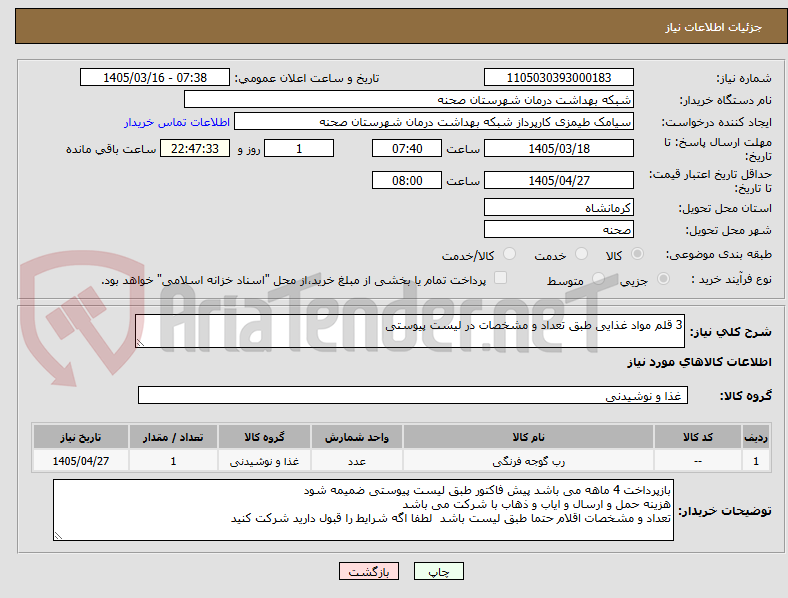Click the کد کالا column header
Image resolution: width=788 pixels, height=598 pixels.
pos(698,437)
